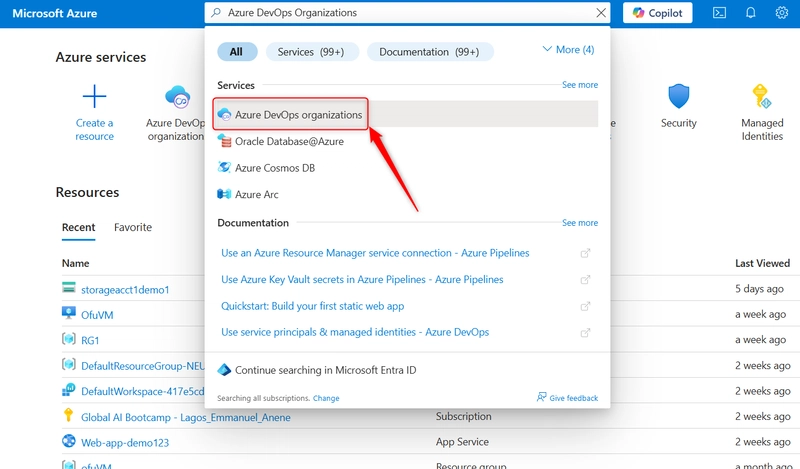The width and height of the screenshot is (800, 469).
Task: Click in the Azure DevOps Organizations search field
Action: (x=408, y=13)
